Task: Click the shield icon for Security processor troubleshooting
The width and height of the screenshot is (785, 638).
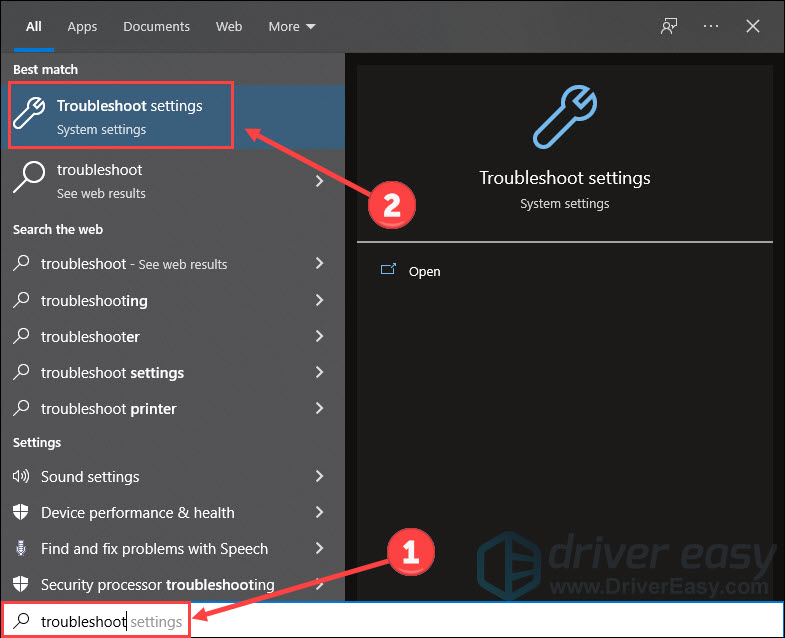Action: coord(22,585)
